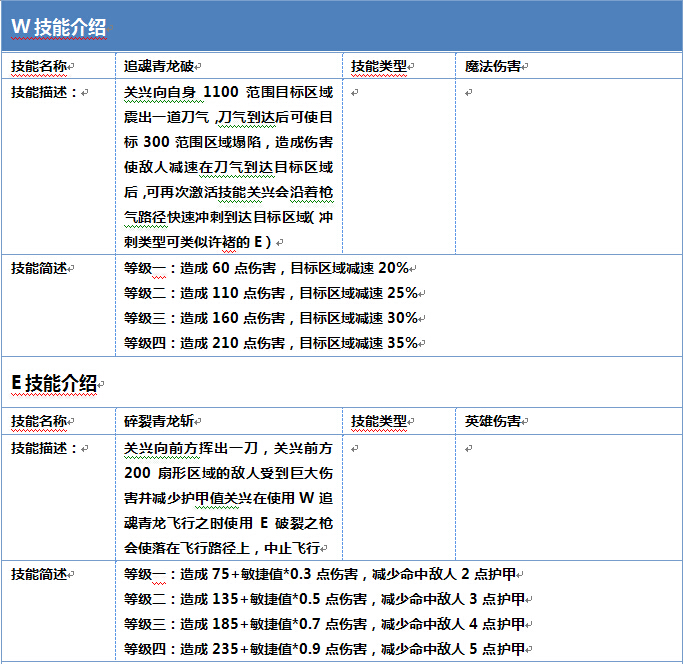Screen dimensions: 684x664
Task: Click the line '震出一道刀气,刀气到达后可使目'
Action: pyautogui.click(x=229, y=117)
